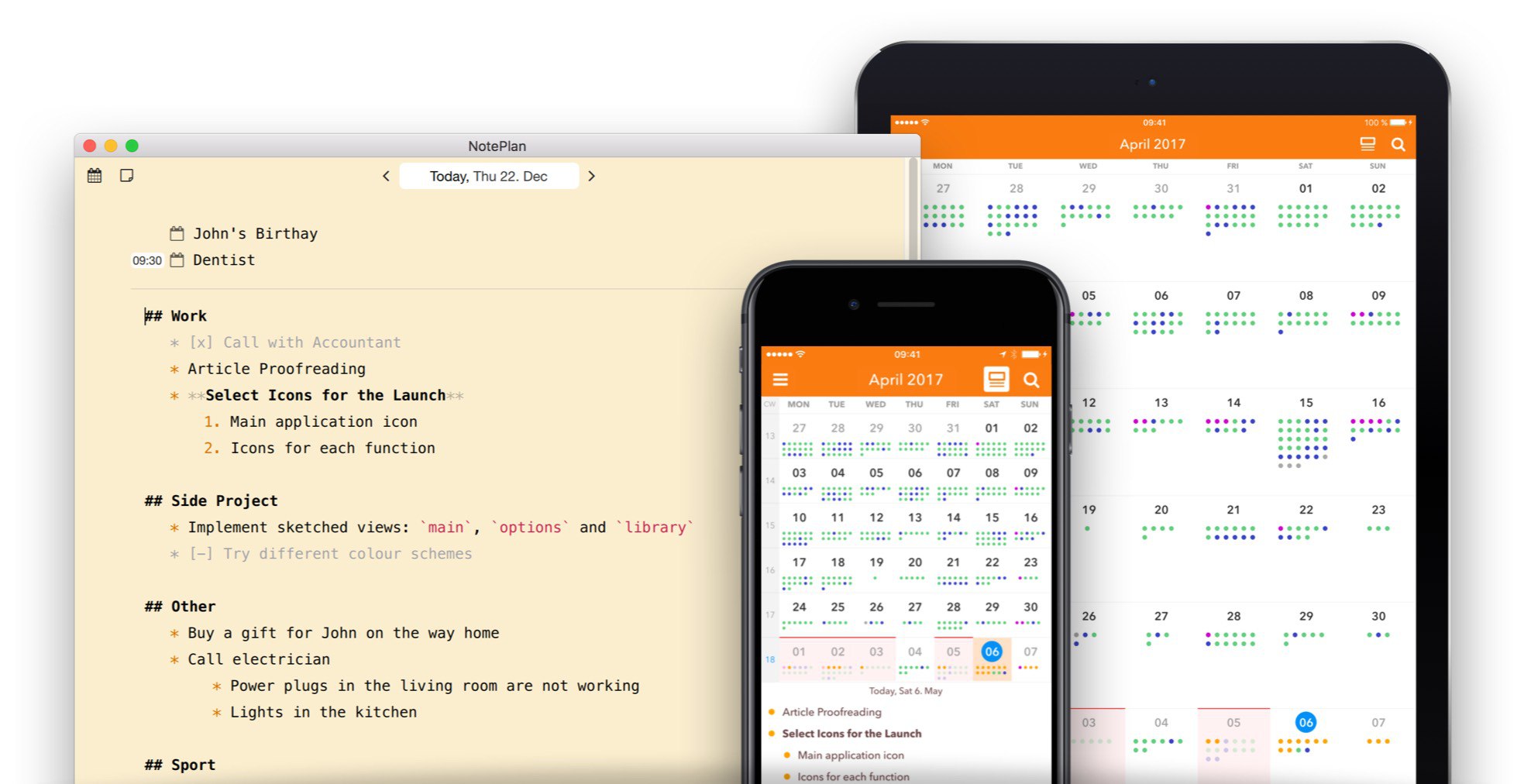Toggle the list view icon on iPhone header

click(x=996, y=380)
